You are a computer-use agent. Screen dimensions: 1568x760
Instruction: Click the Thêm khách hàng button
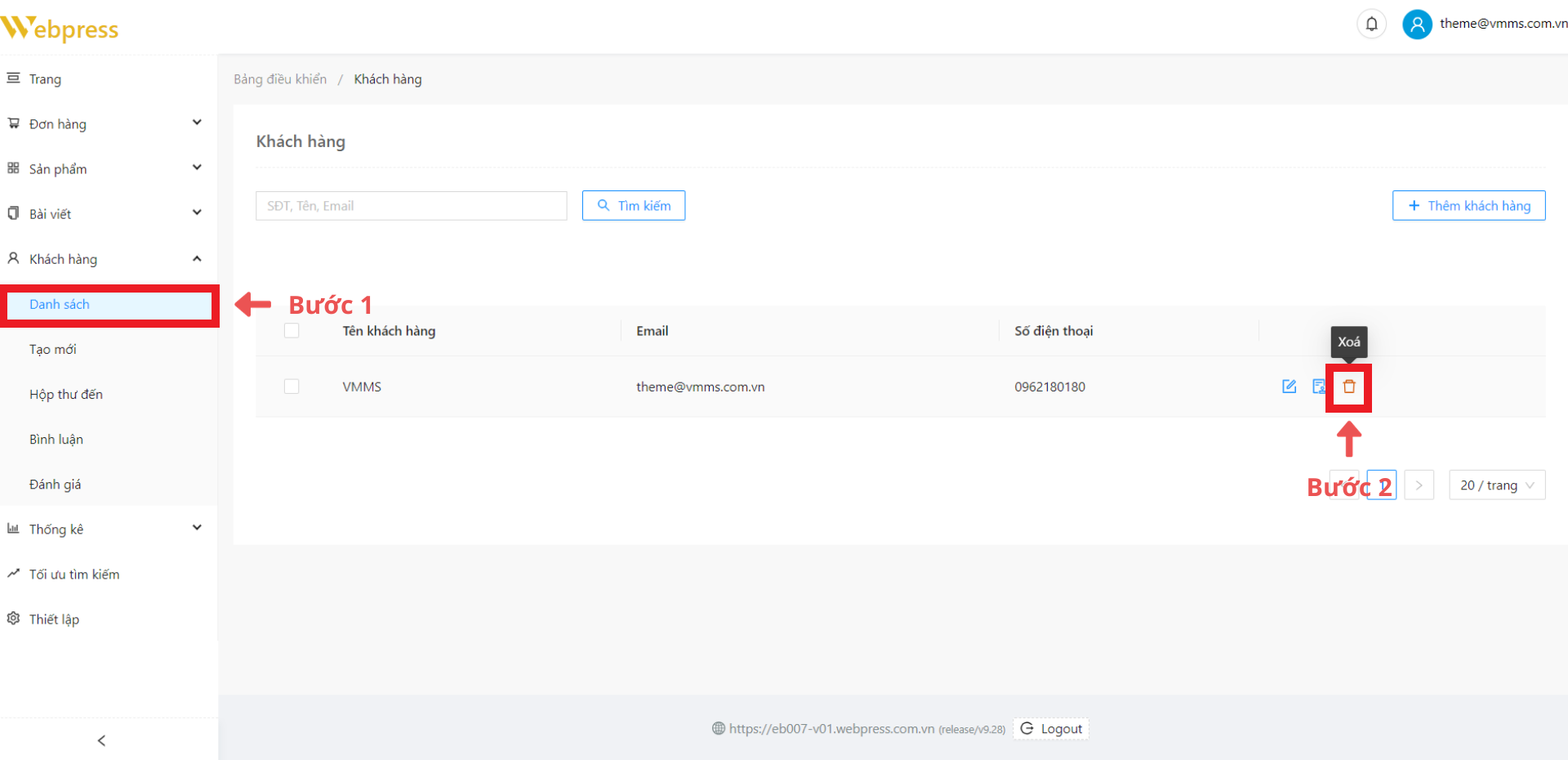(x=1468, y=206)
